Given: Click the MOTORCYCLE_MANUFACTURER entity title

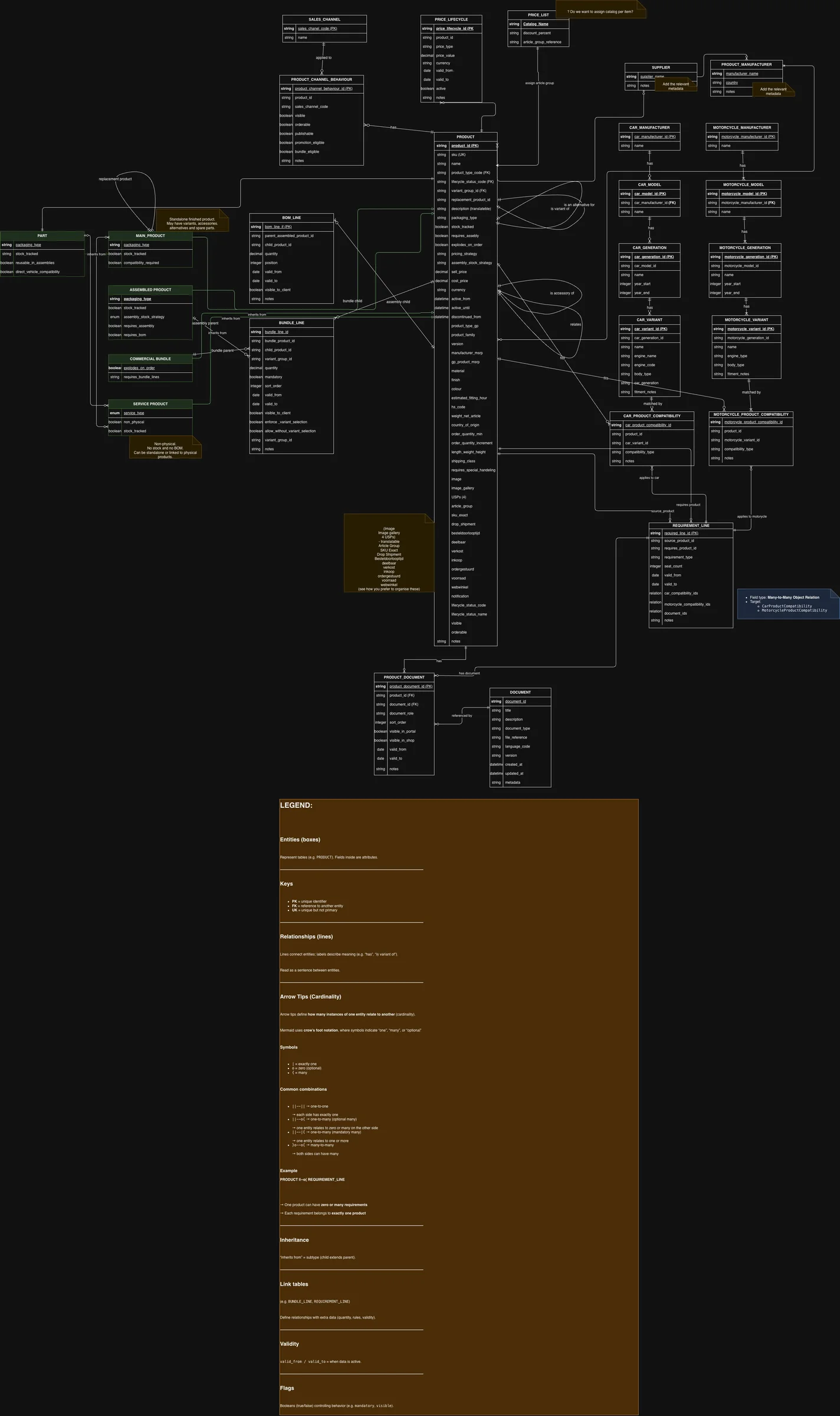Looking at the screenshot, I should point(742,127).
